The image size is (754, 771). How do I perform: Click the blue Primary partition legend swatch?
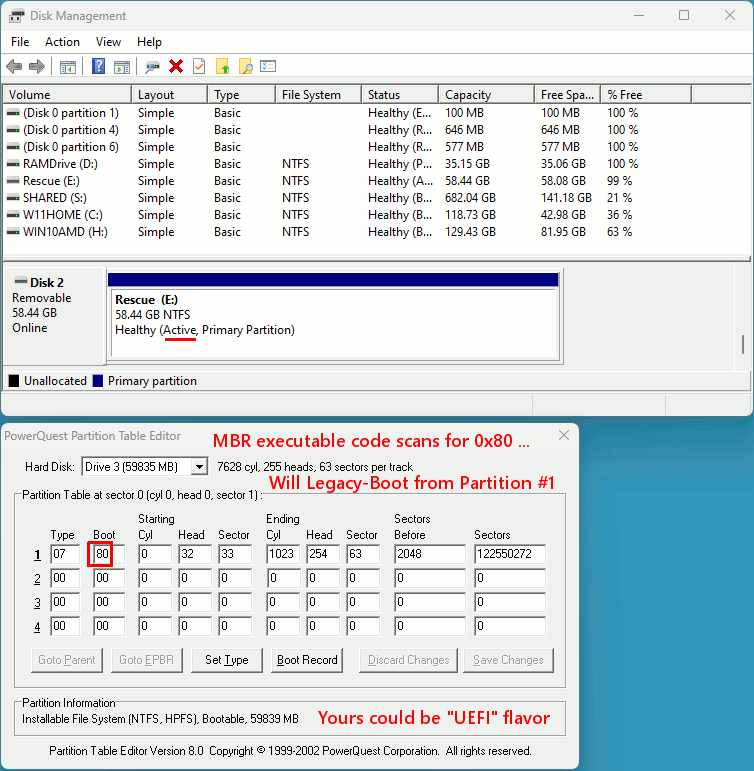(98, 381)
